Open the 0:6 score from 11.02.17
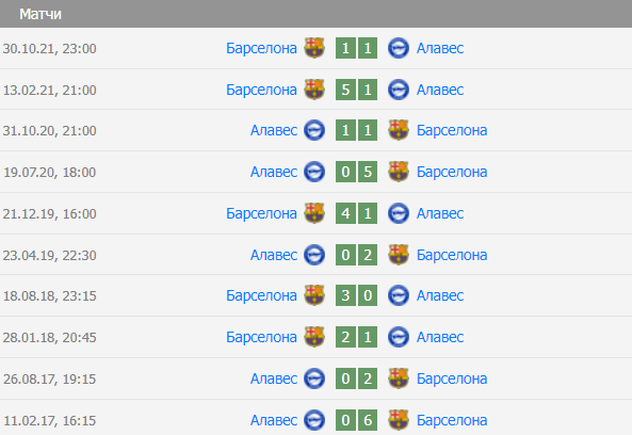Image resolution: width=632 pixels, height=435 pixels. (356, 420)
